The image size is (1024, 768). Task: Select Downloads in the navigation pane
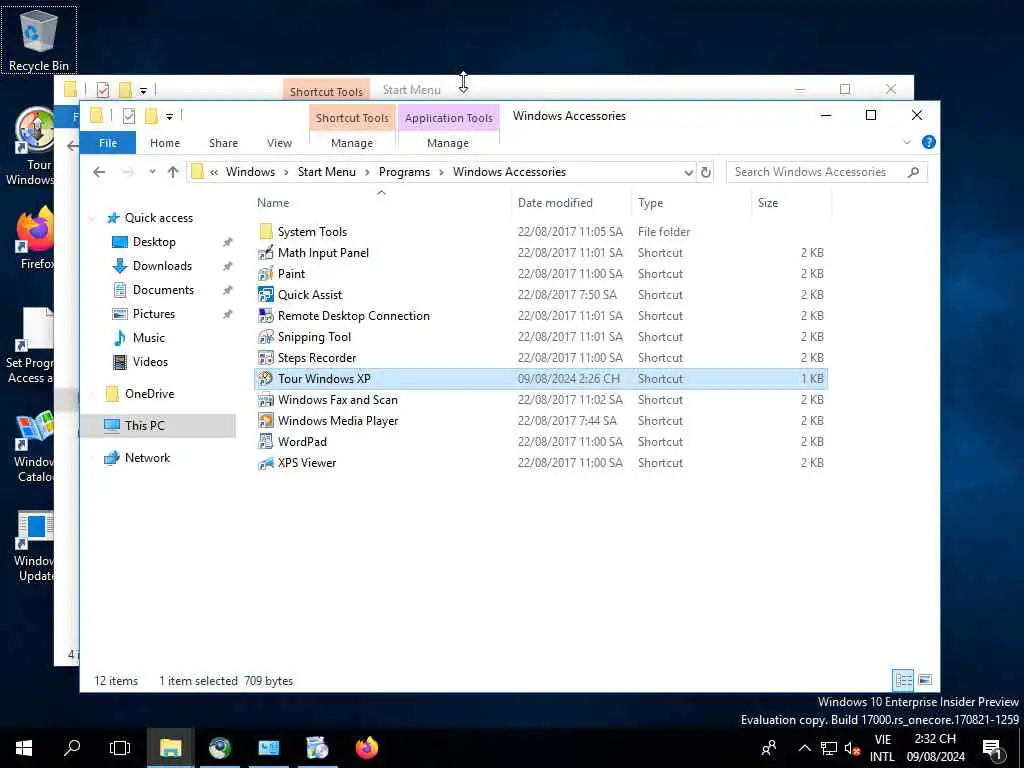point(162,266)
